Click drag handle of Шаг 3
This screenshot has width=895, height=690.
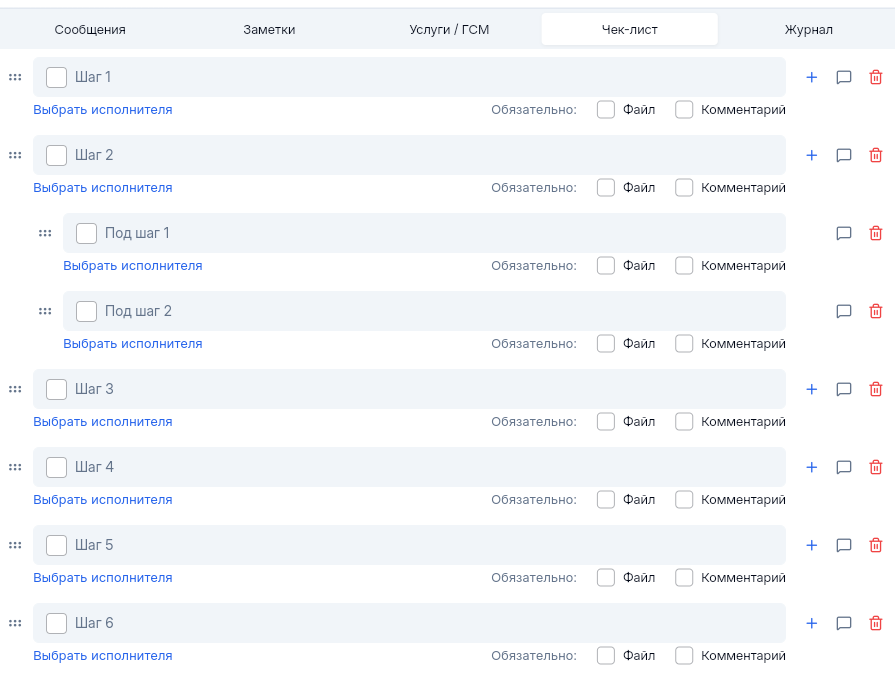15,389
